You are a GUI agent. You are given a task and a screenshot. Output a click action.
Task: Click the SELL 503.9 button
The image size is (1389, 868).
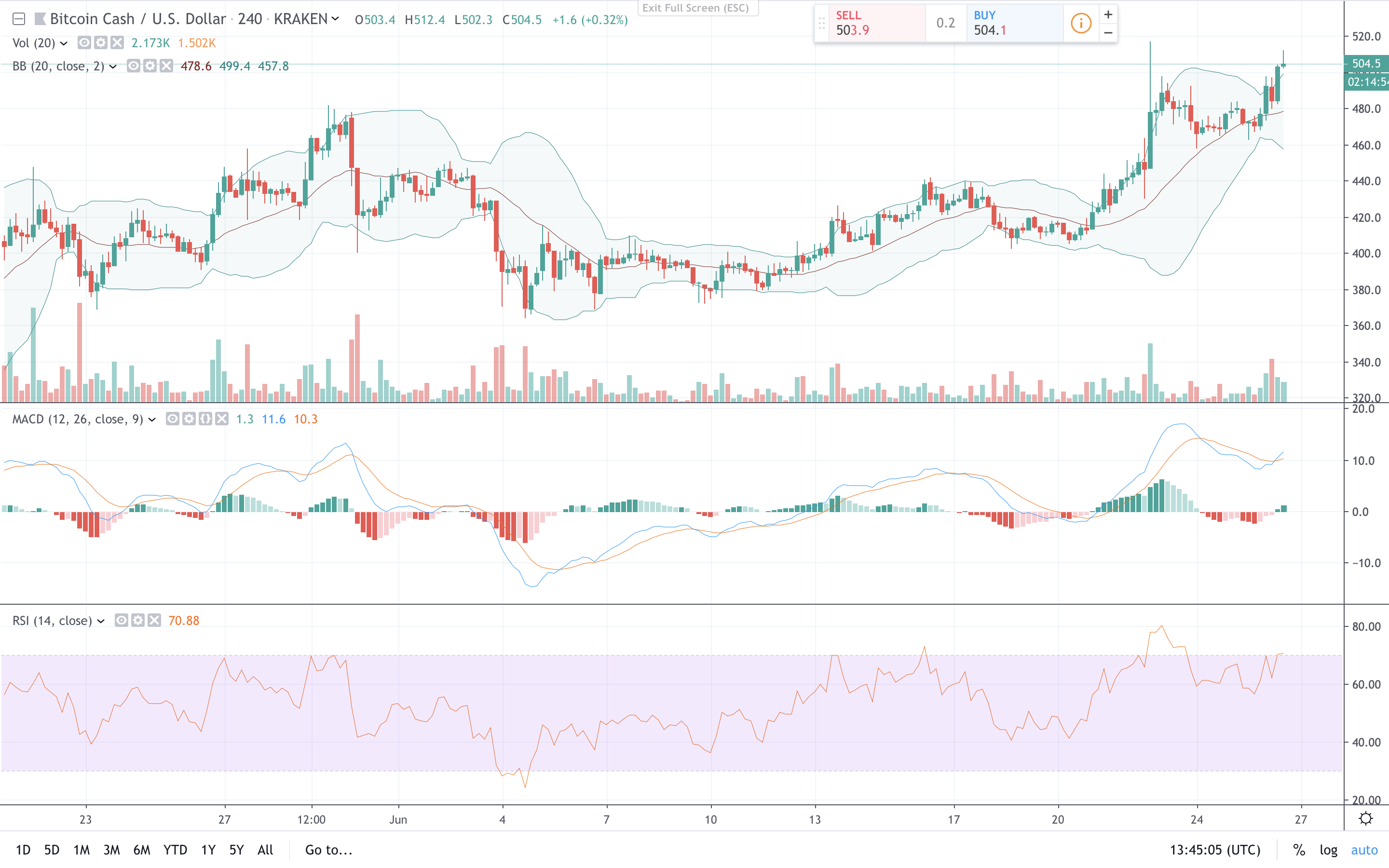pyautogui.click(x=877, y=23)
